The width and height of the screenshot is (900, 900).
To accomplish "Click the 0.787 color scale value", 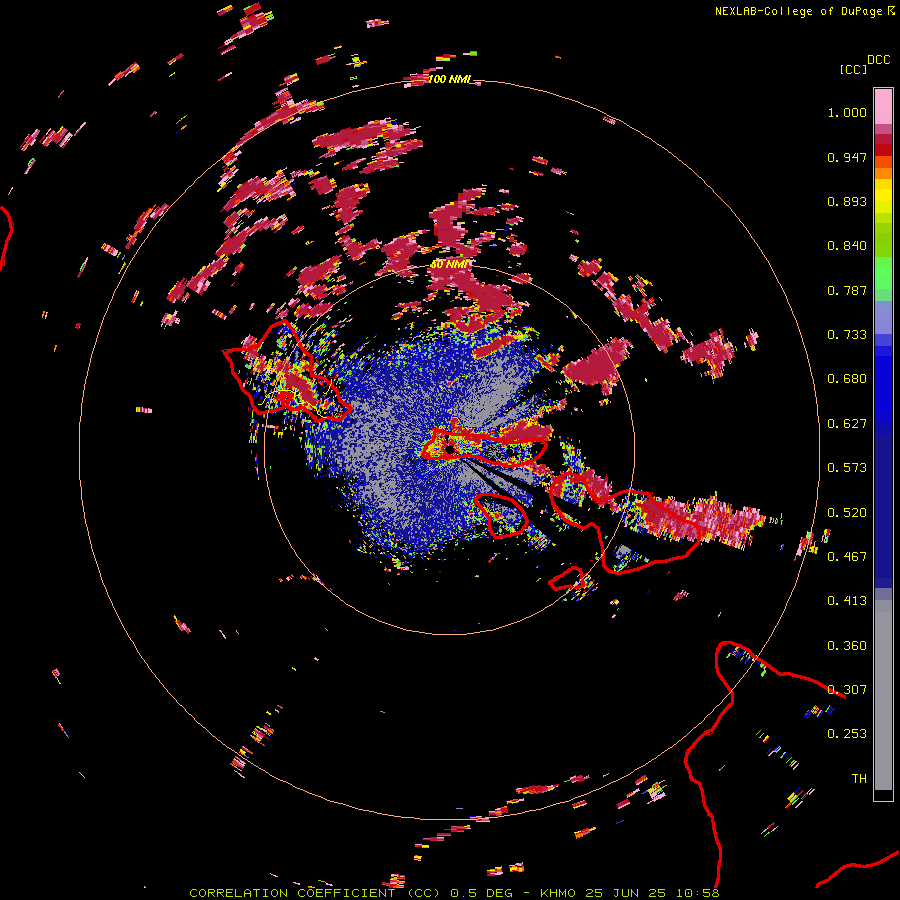I will (847, 290).
